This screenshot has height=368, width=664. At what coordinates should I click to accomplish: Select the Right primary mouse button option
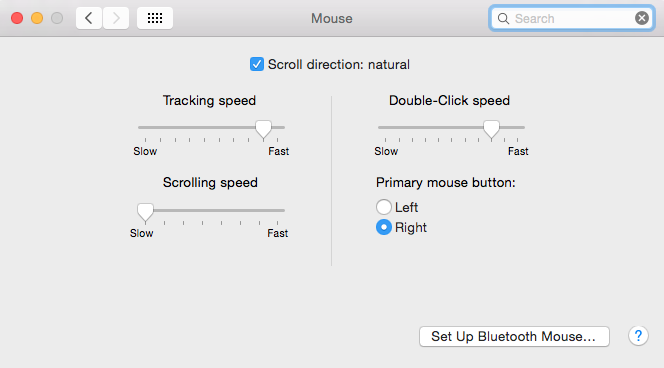(x=384, y=227)
